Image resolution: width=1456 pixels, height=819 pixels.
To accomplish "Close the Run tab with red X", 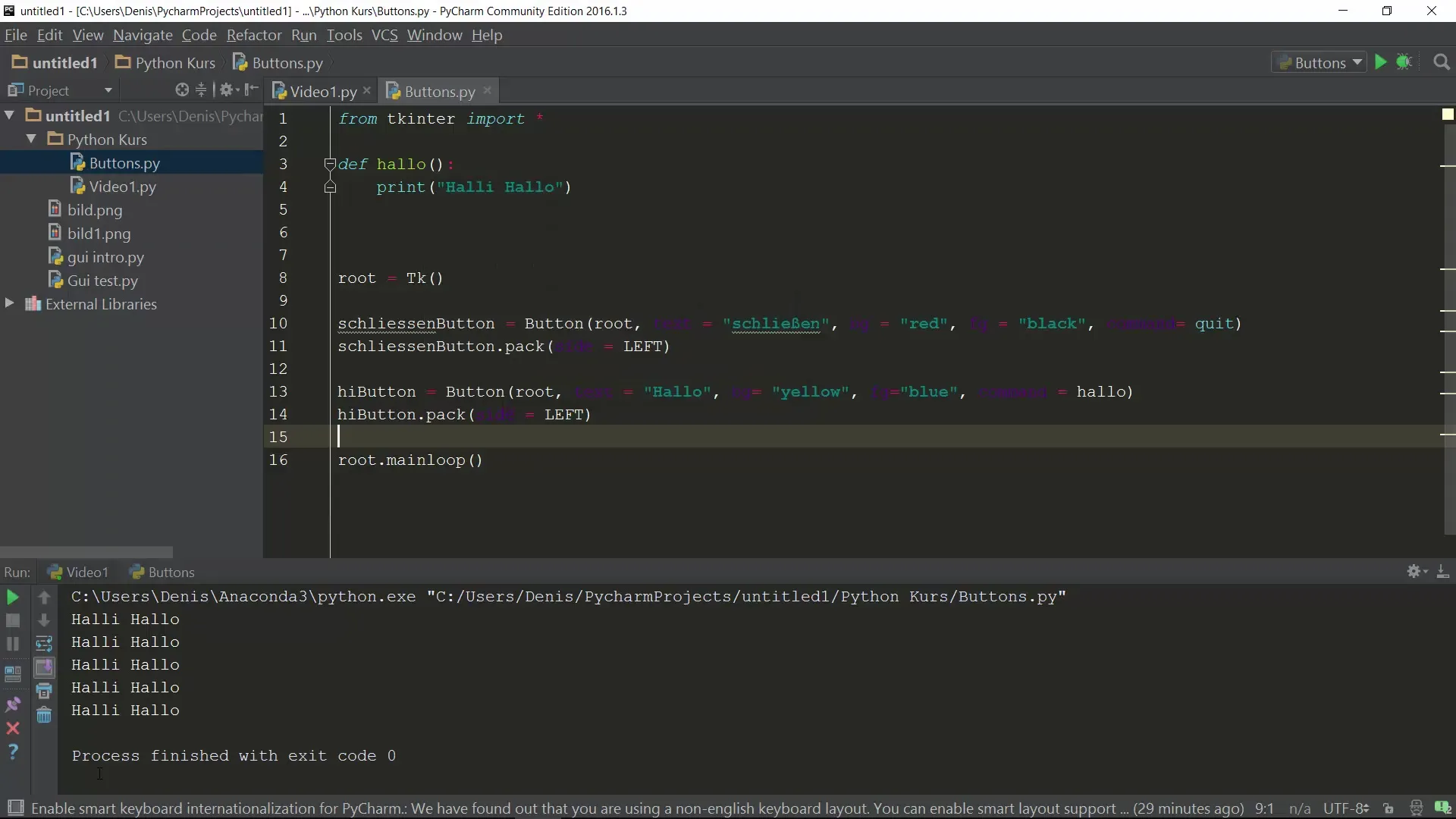I will 13,728.
